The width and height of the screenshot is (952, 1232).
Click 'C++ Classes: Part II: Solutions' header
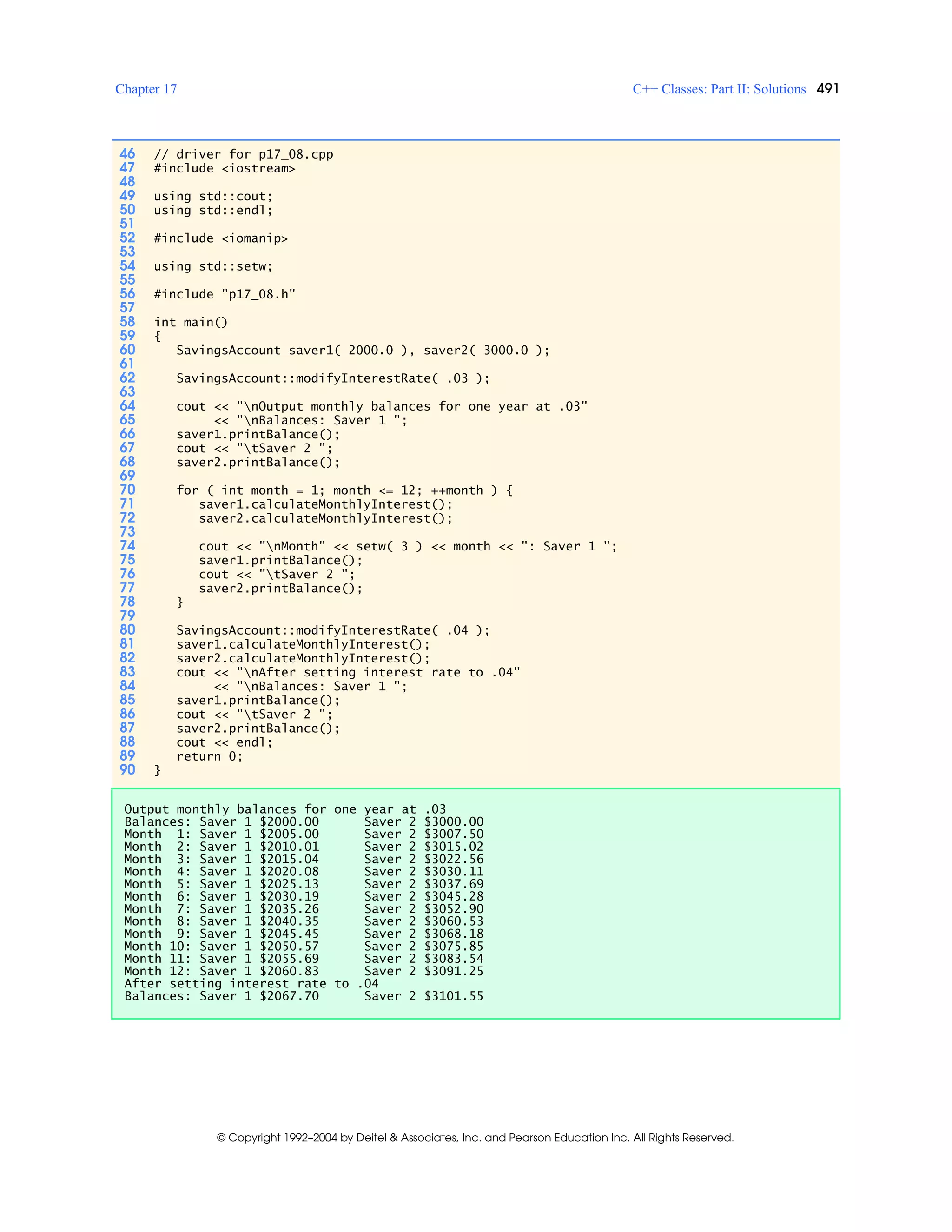[x=719, y=89]
